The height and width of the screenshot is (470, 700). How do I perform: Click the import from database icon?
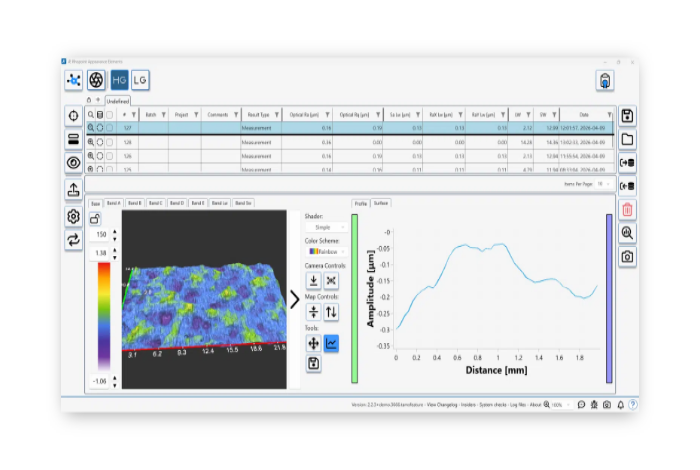627,186
